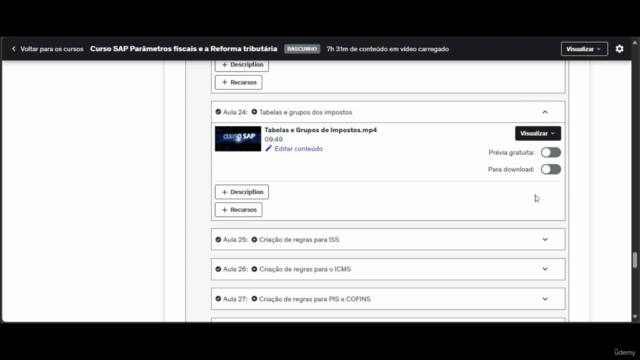Click the checkmark icon of Aula 27

coord(218,299)
